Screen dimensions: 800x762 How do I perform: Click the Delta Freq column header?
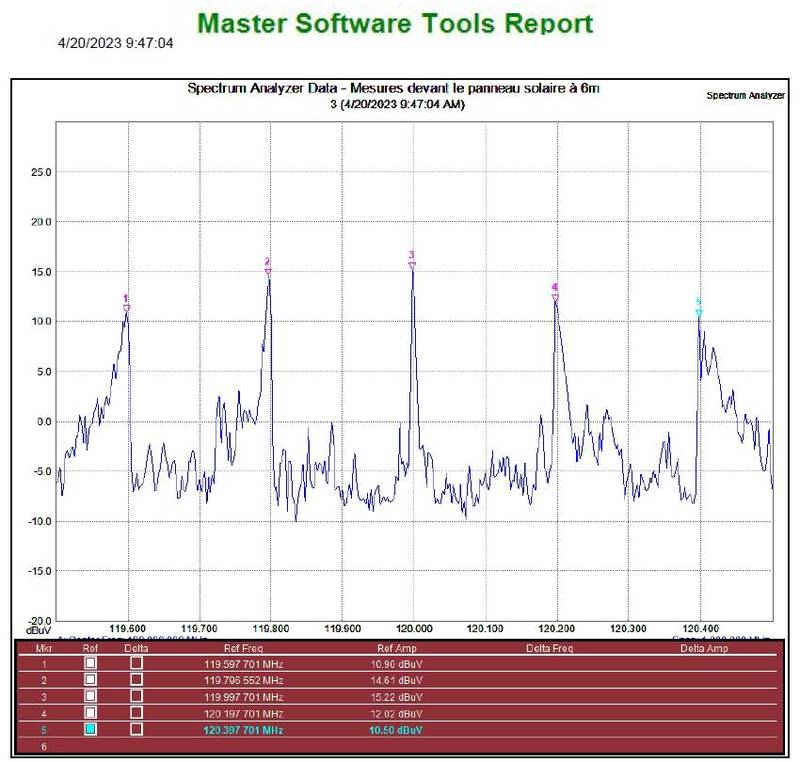coord(550,648)
